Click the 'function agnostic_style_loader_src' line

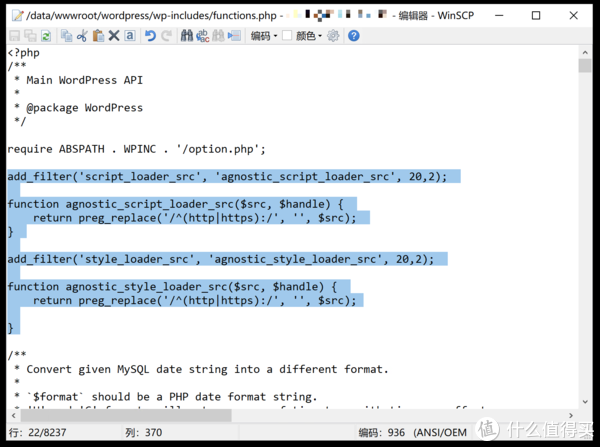tap(172, 287)
